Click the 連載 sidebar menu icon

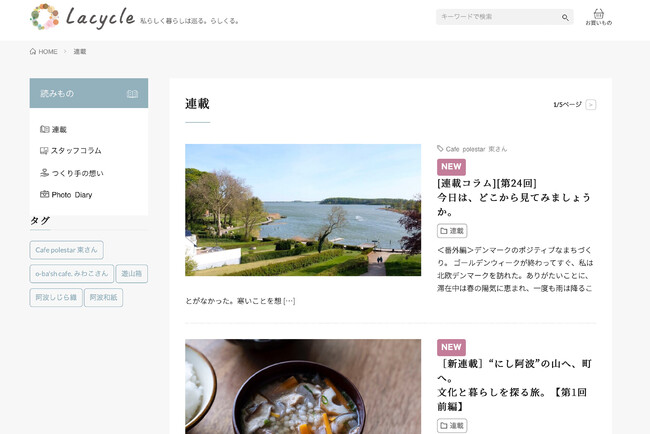44,129
